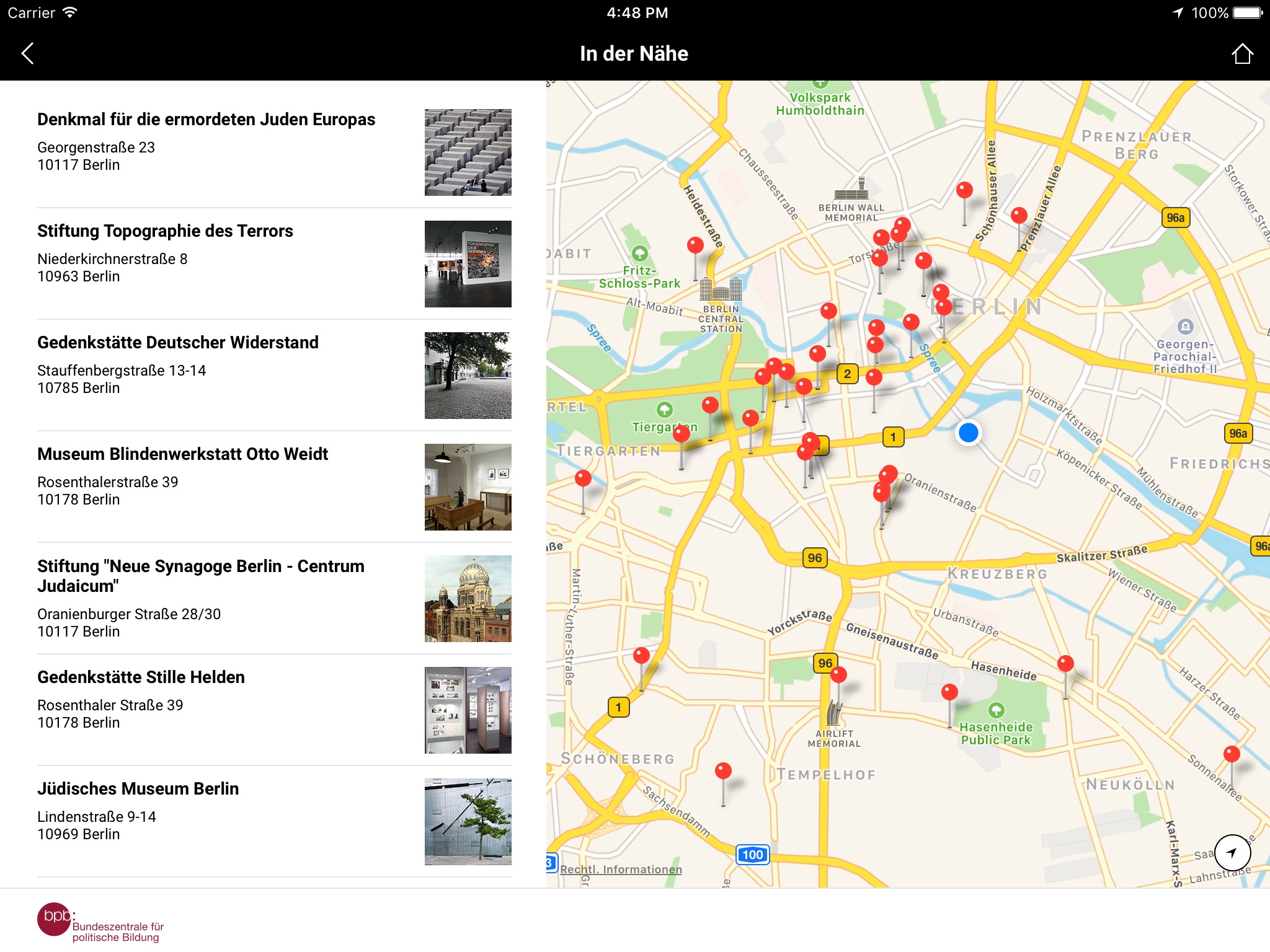Select the red pin near Heidestraße
The width and height of the screenshot is (1270, 952).
695,245
